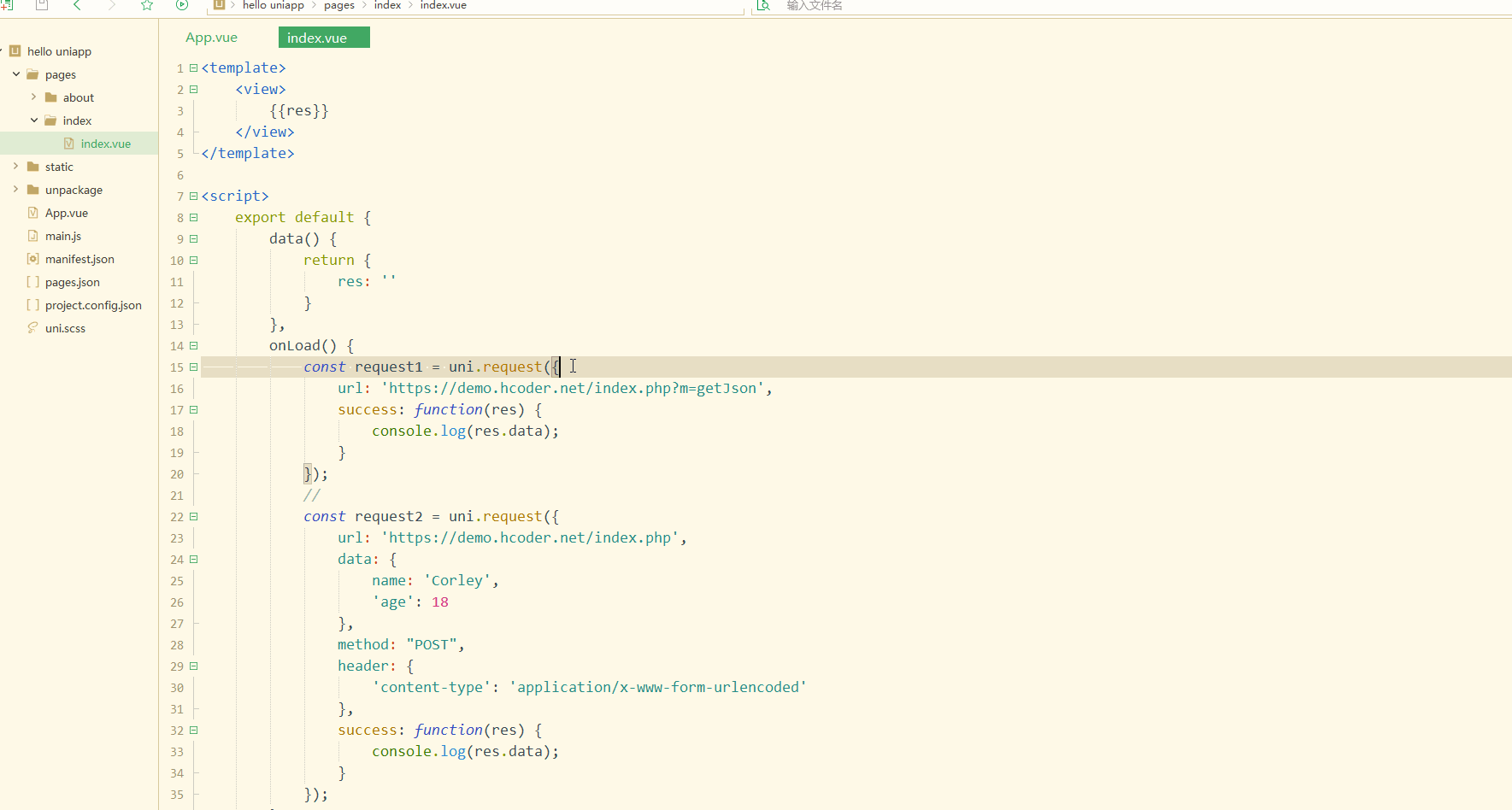Click the uni.scss file icon

click(x=32, y=328)
